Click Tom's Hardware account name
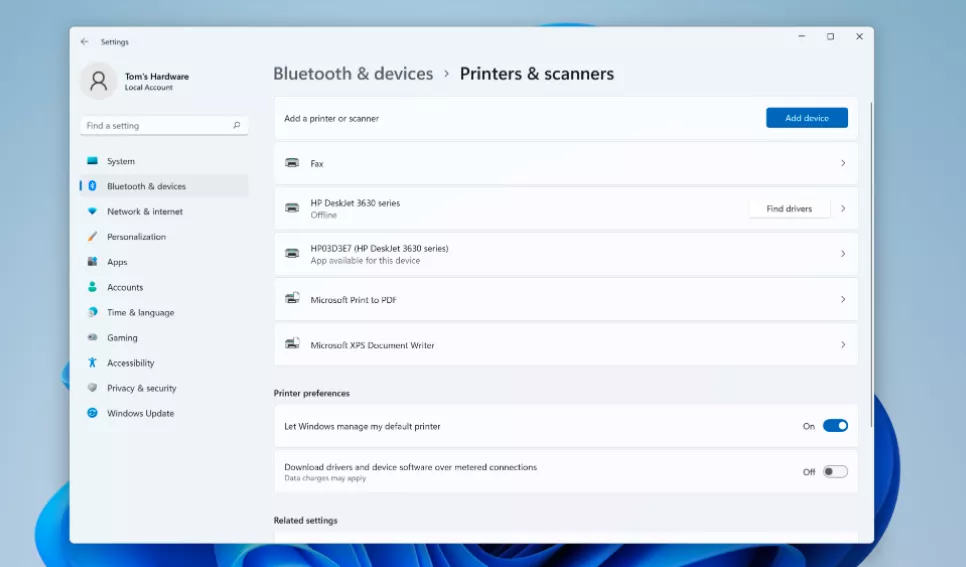 click(156, 76)
